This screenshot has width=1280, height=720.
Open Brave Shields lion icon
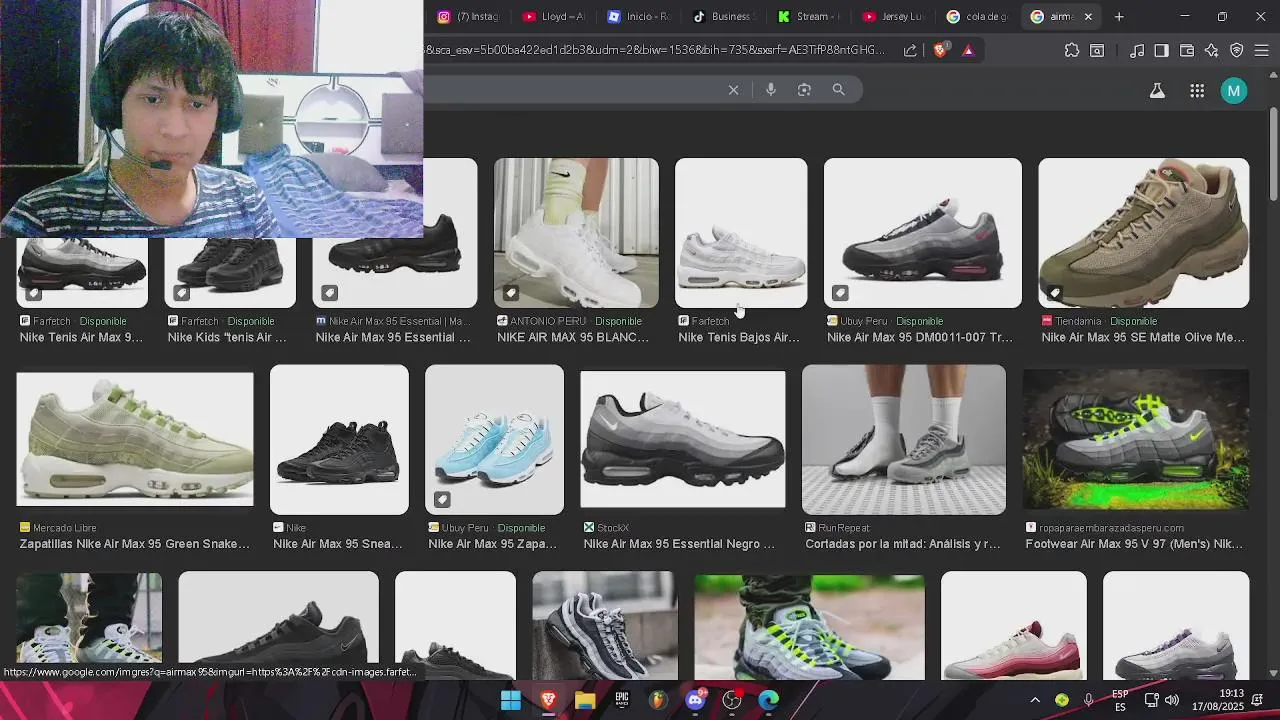[x=940, y=50]
